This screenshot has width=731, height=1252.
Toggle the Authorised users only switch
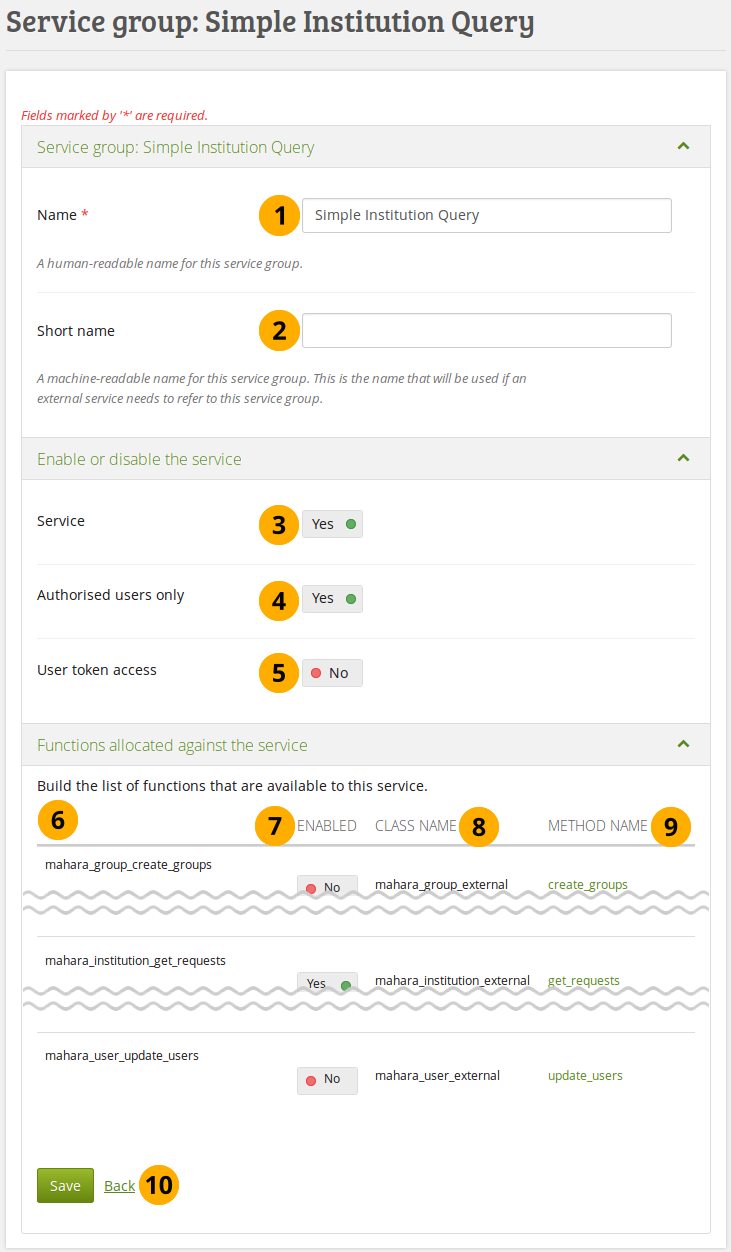(x=332, y=599)
